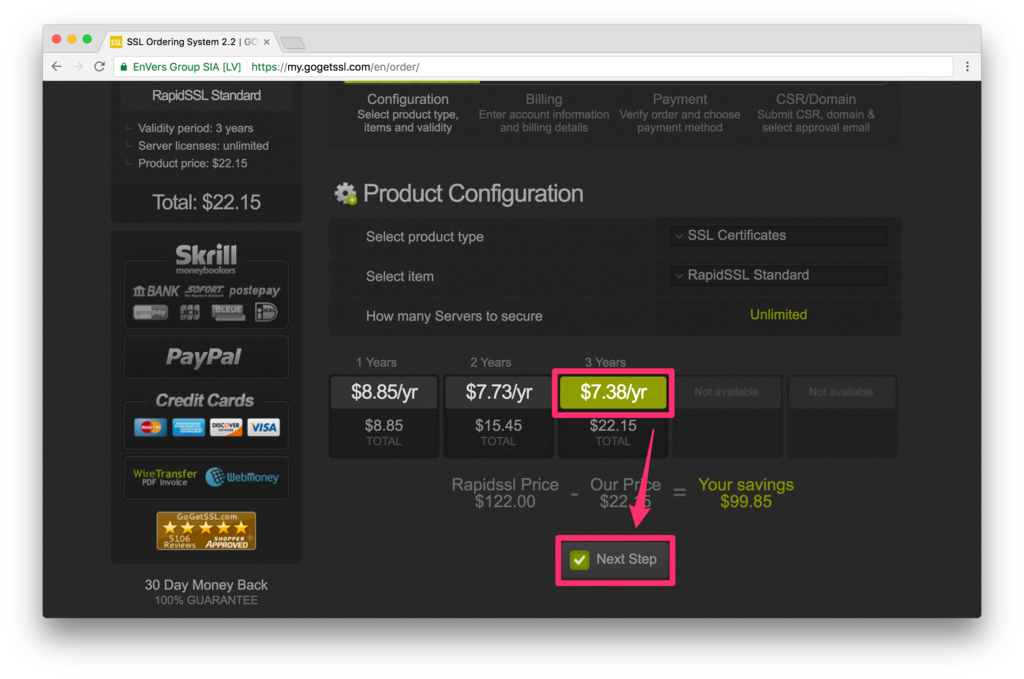
Task: Click the Total: $22.15 summary
Action: (206, 202)
